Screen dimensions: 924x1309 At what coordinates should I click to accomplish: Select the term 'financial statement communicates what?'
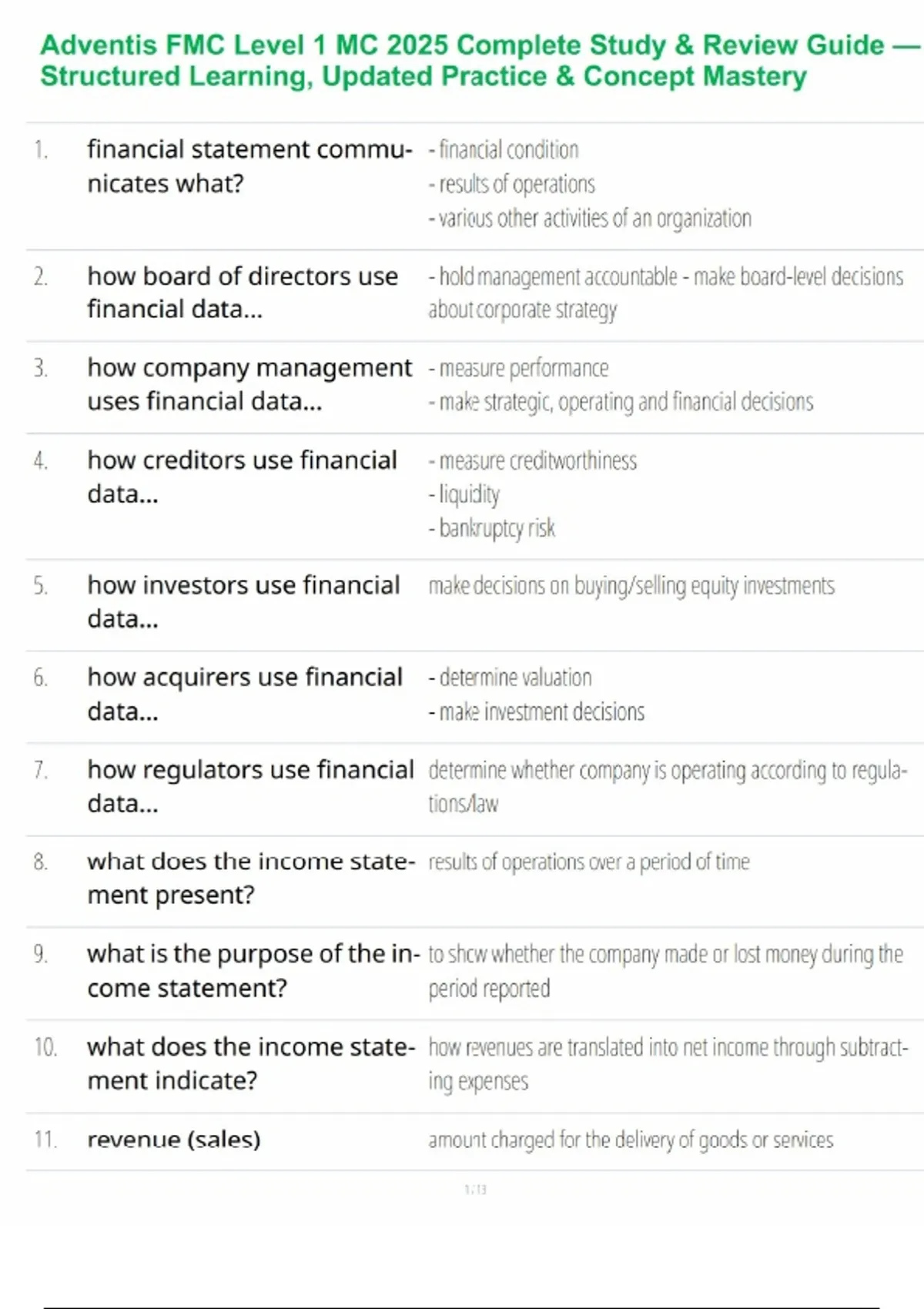[249, 166]
